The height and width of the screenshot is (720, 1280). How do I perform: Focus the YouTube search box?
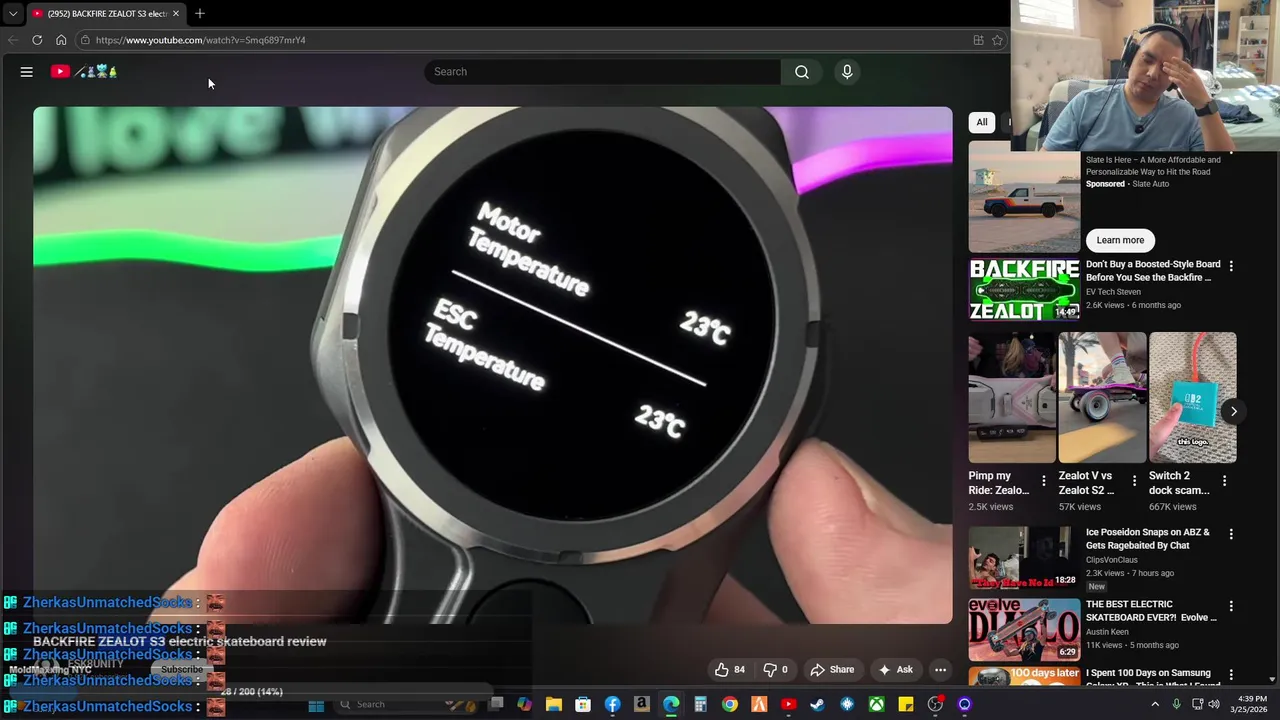click(x=603, y=72)
